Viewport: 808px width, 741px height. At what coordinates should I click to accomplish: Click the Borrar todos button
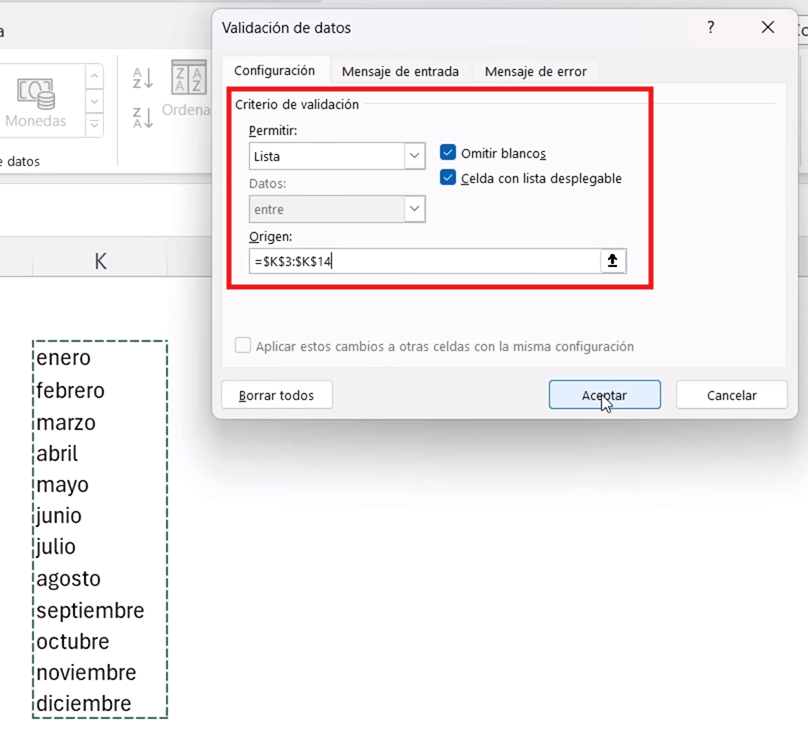coord(277,395)
